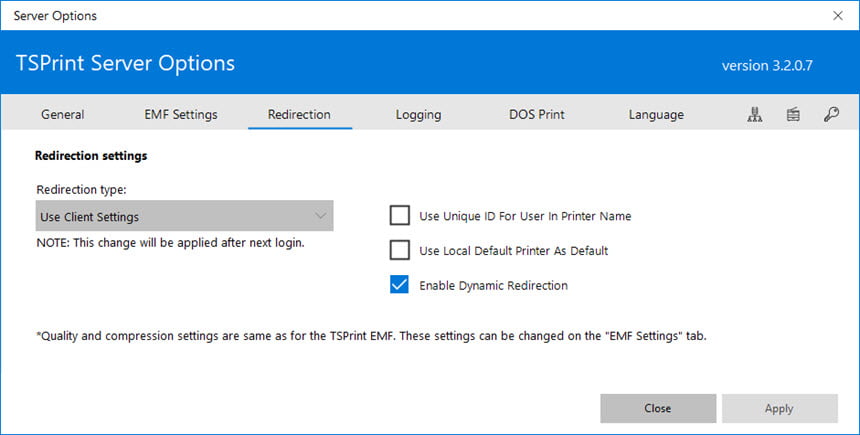Click the 'Redirection type:' label

pos(81,190)
